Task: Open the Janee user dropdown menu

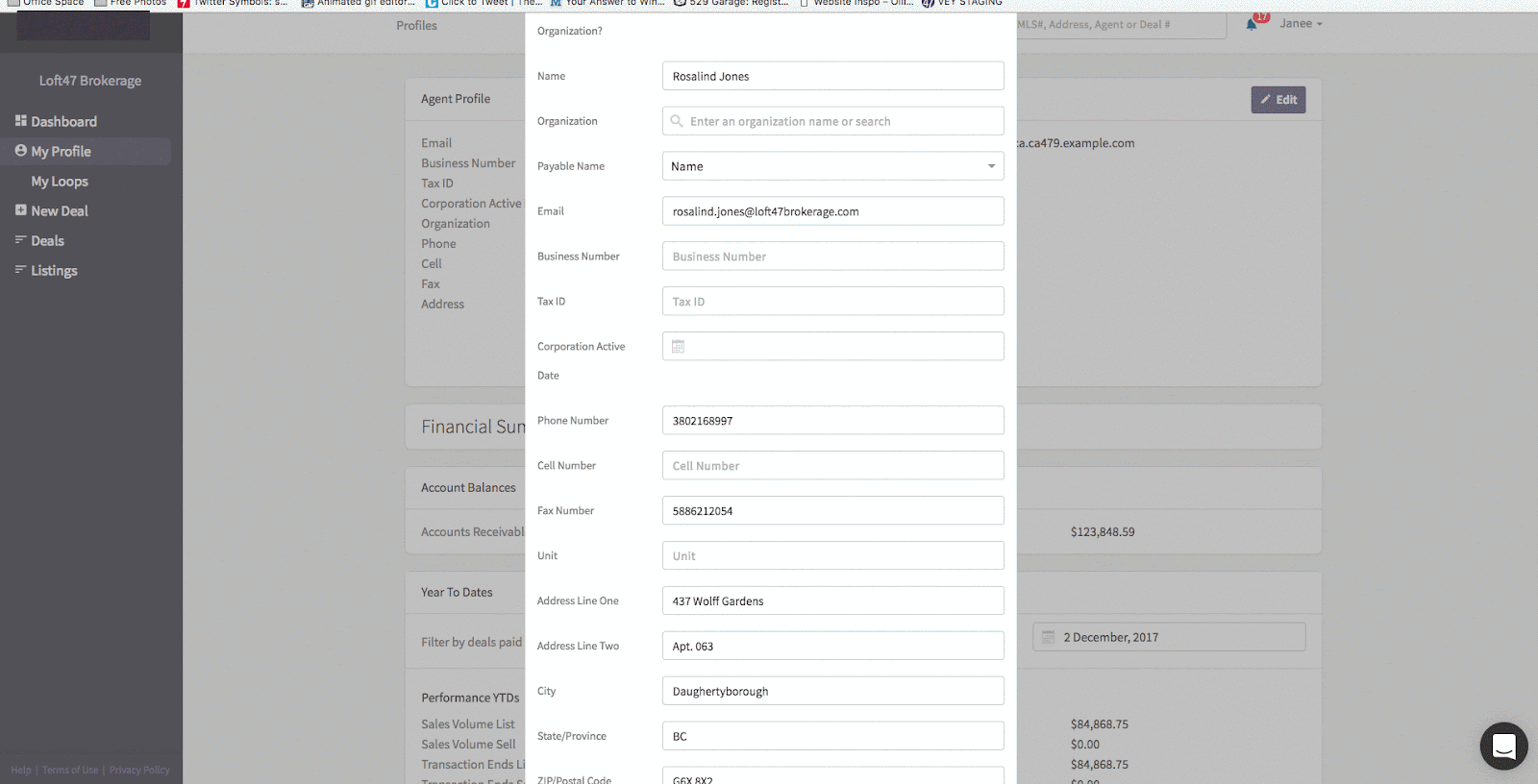Action: click(1301, 24)
